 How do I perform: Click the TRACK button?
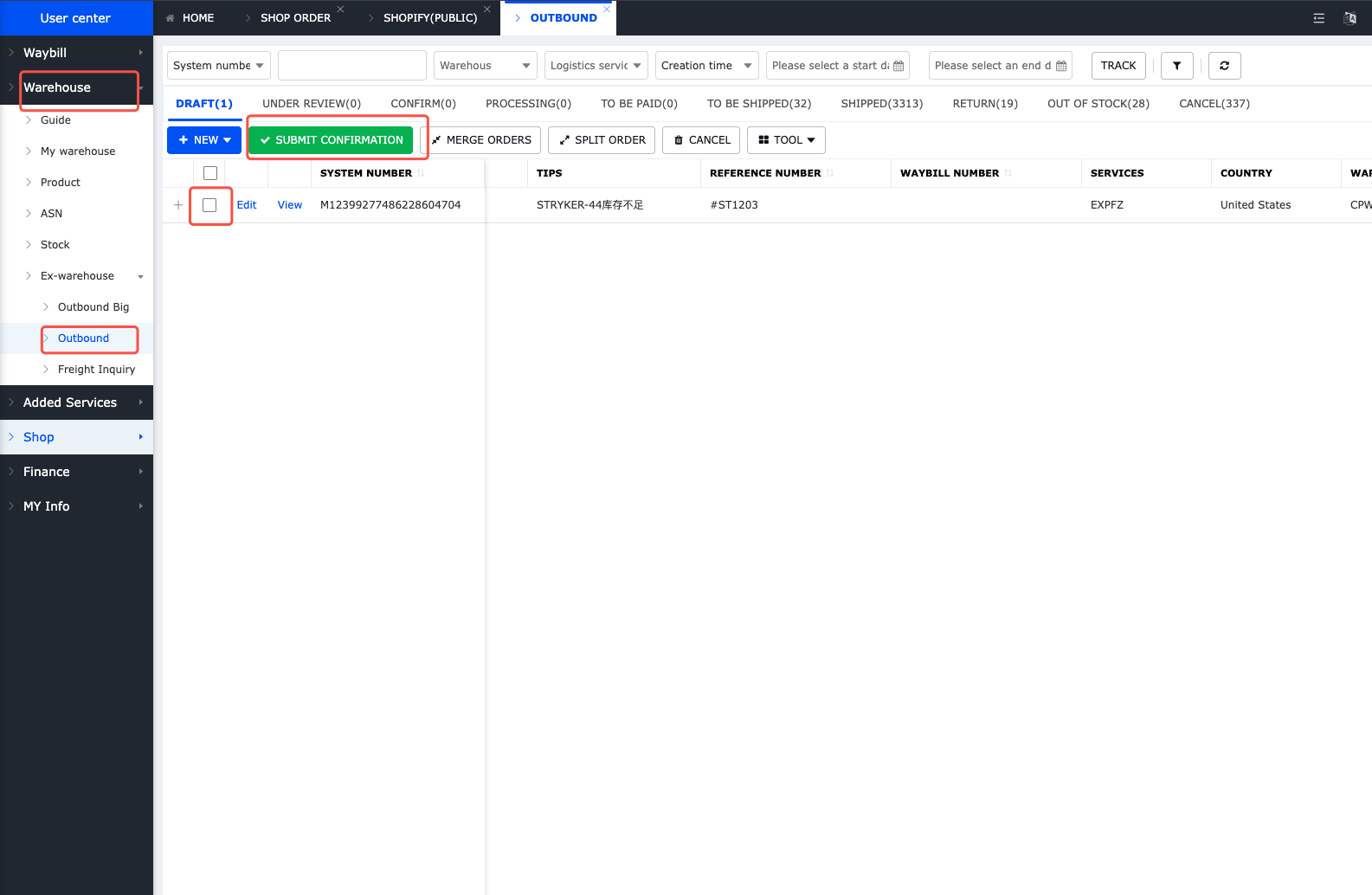click(1118, 66)
